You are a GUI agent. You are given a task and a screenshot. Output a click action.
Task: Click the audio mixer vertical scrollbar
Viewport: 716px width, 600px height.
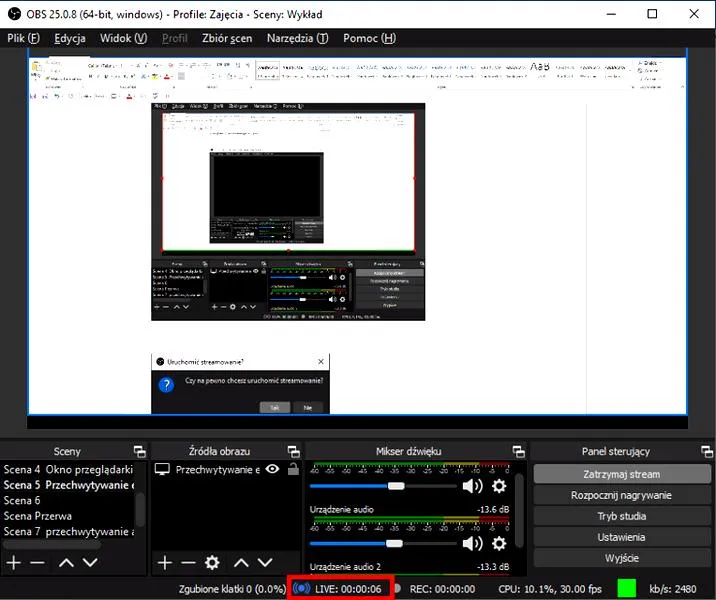(519, 511)
